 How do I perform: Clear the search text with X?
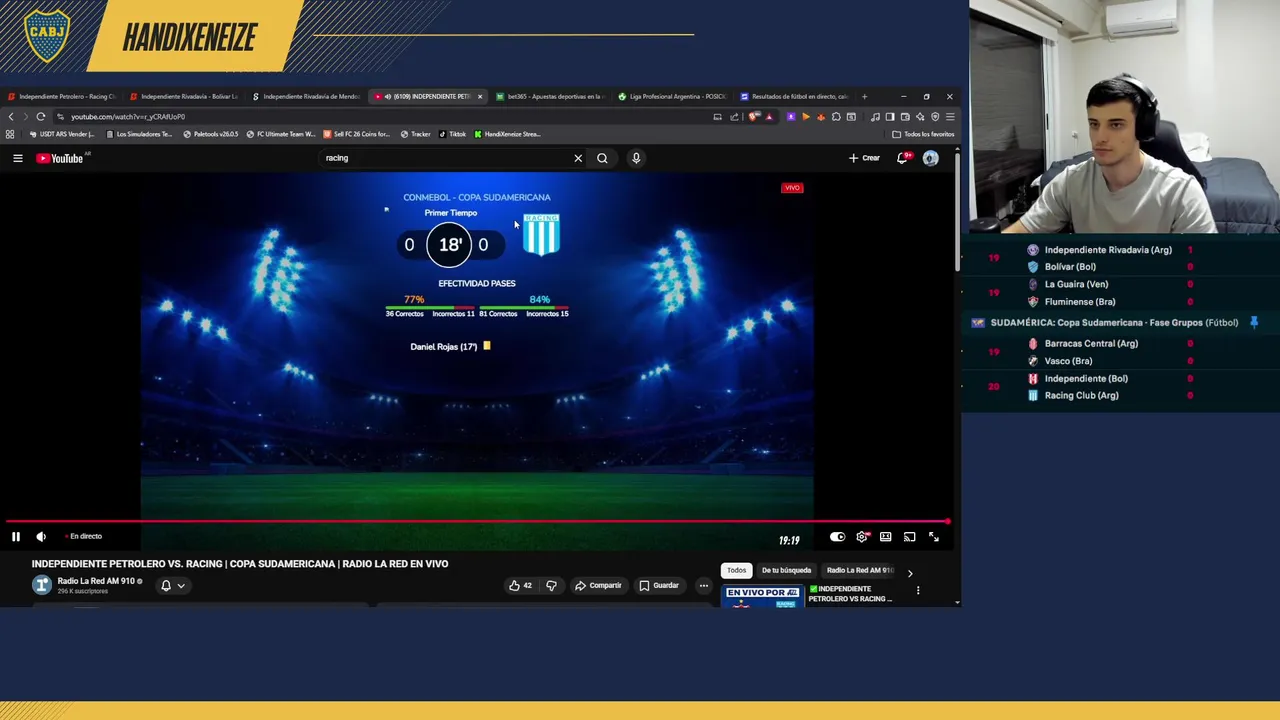(578, 158)
